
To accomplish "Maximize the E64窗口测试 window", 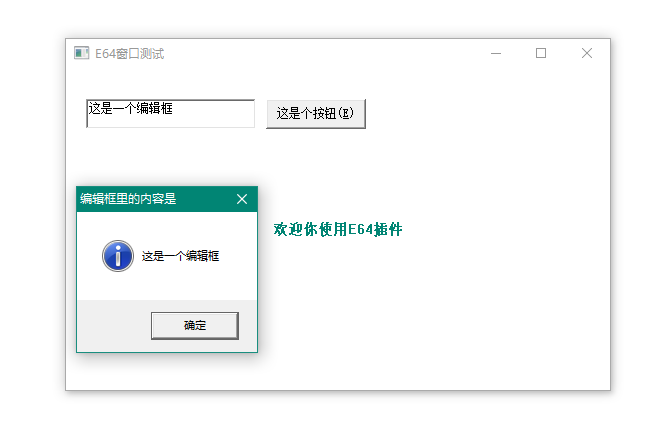I will tap(541, 53).
